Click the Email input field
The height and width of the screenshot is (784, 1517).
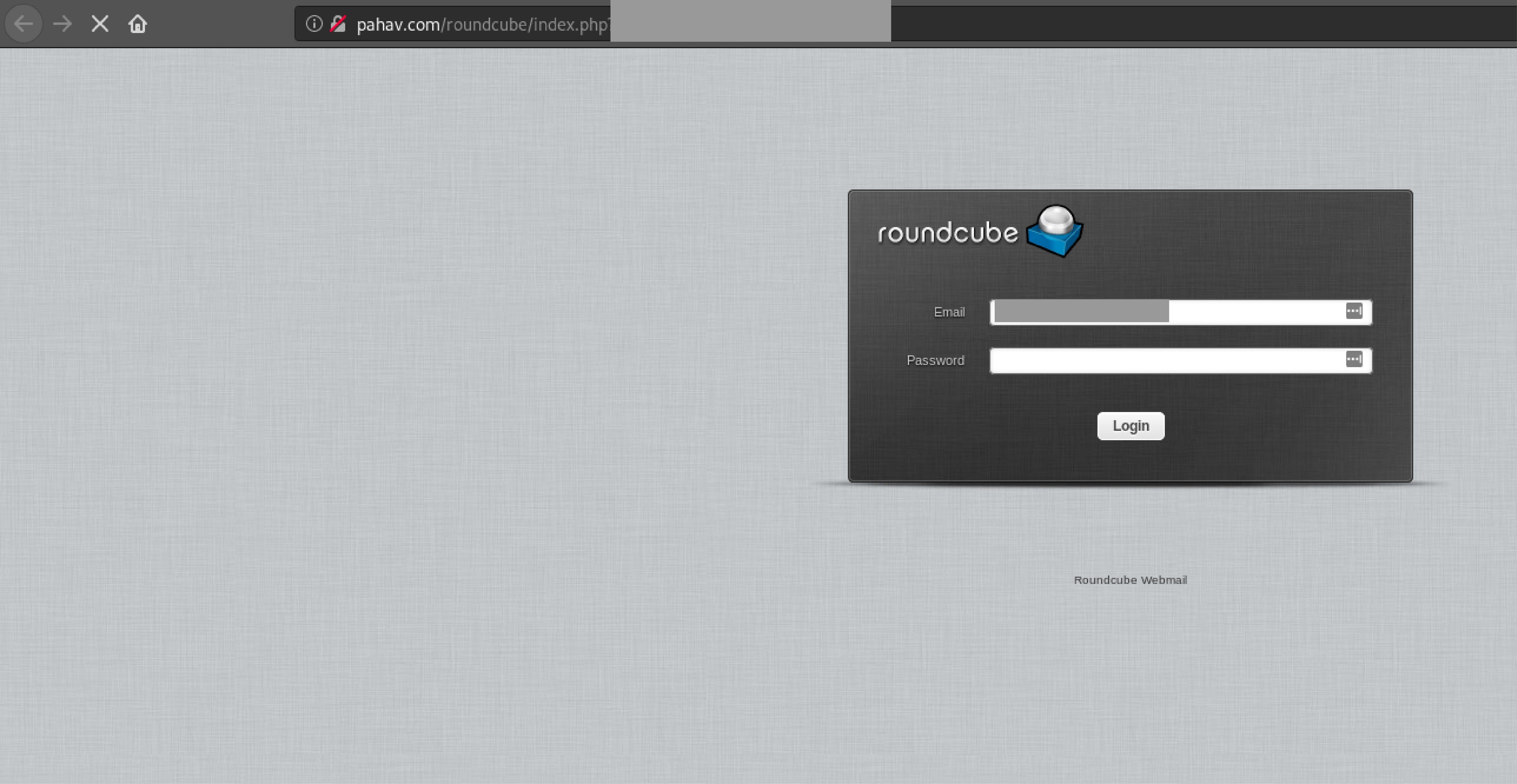[1181, 312]
